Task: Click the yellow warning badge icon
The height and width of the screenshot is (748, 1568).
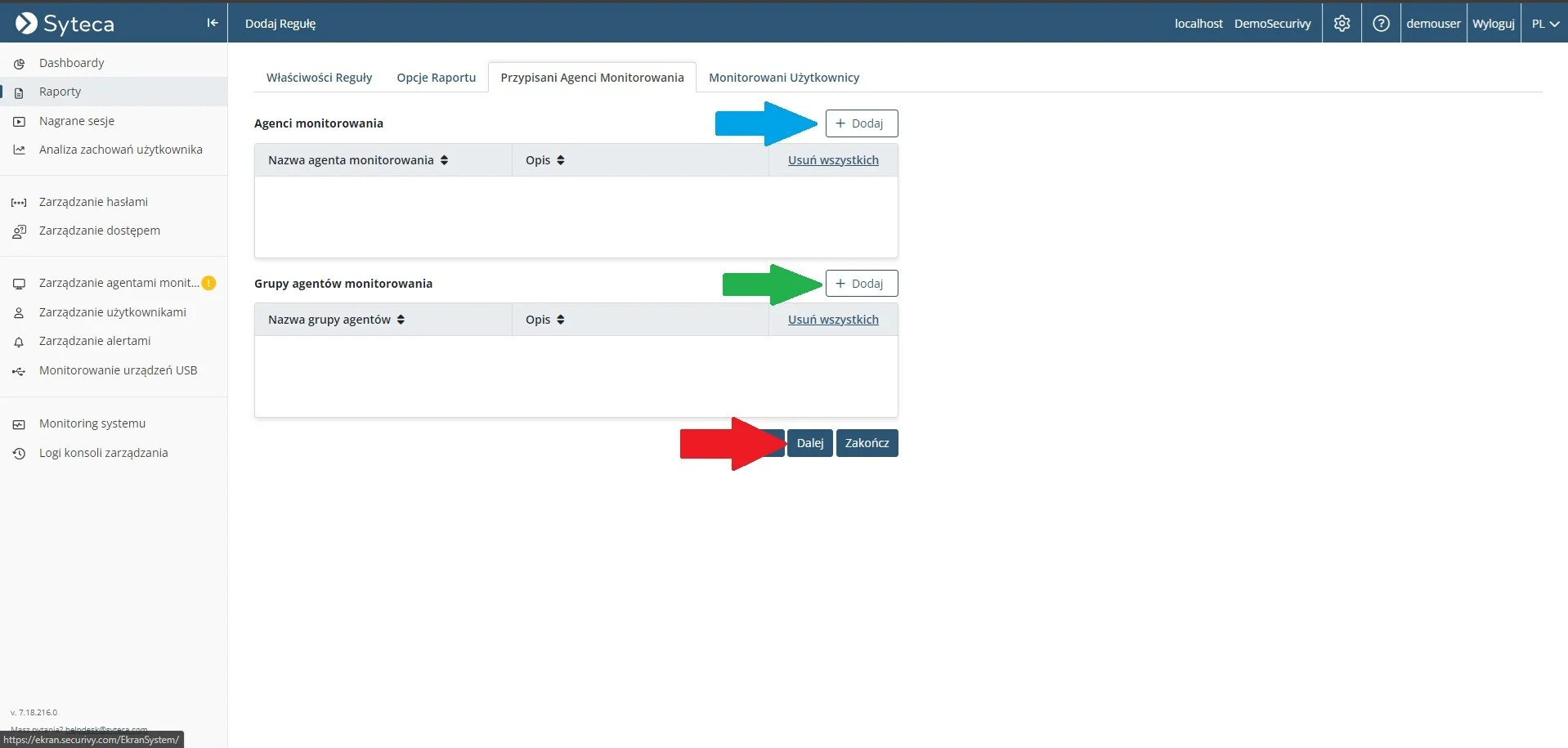Action: pos(208,283)
